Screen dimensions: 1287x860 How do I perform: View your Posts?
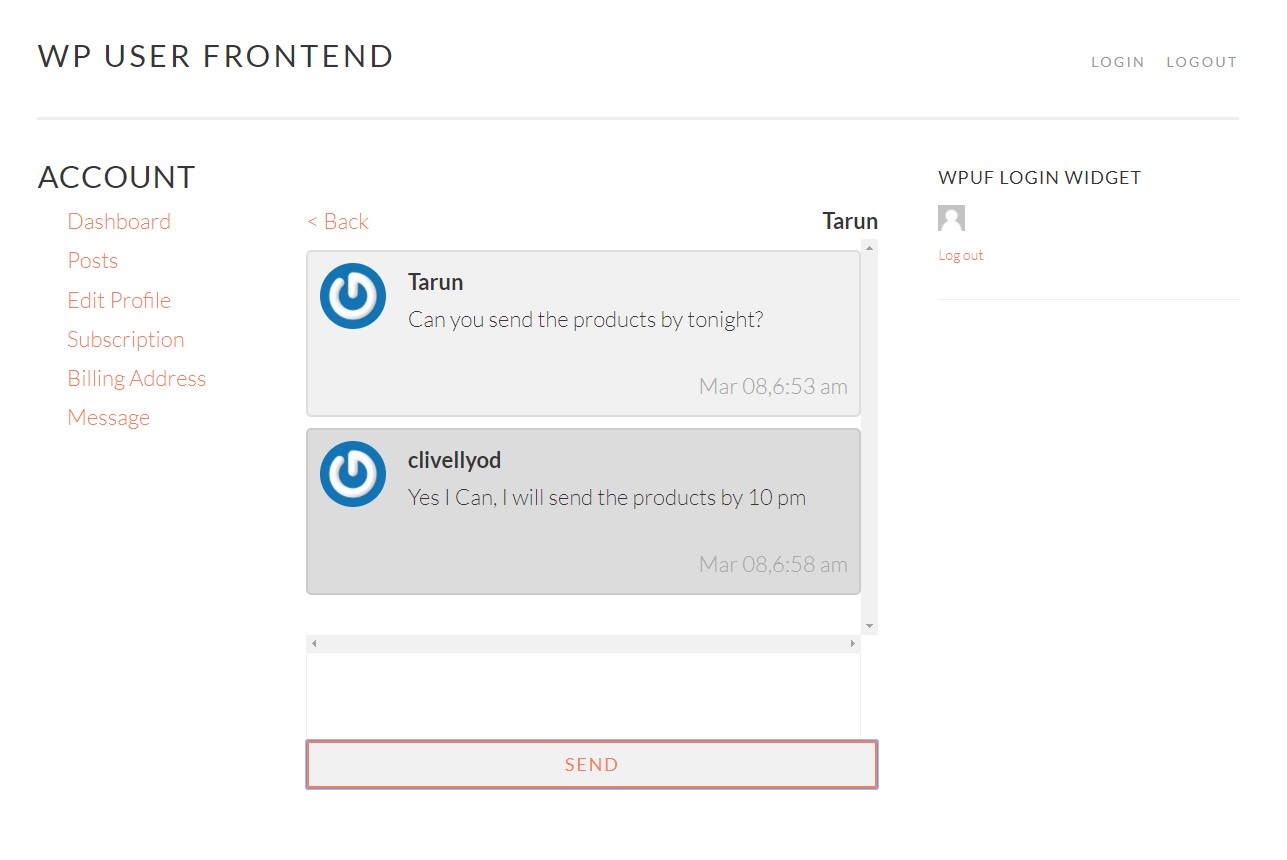pyautogui.click(x=92, y=260)
